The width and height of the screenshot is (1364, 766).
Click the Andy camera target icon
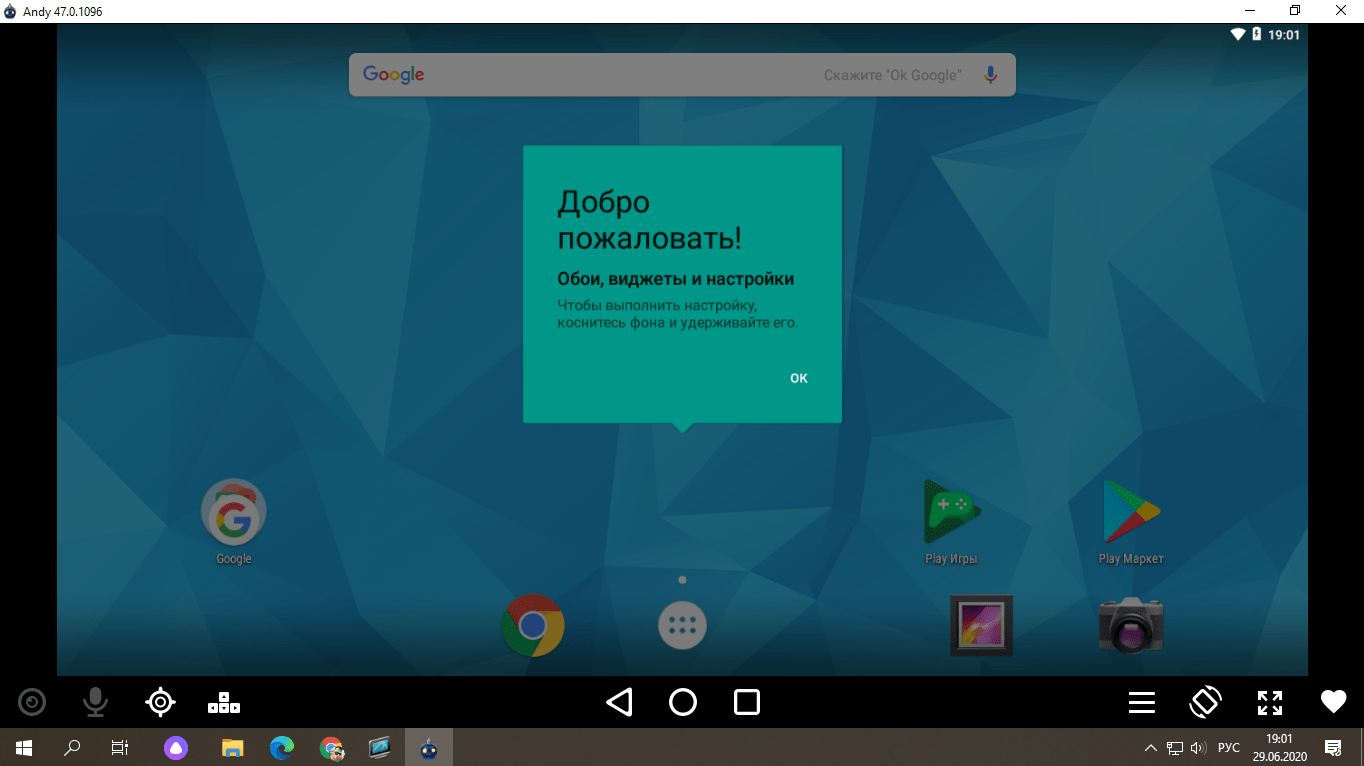pos(32,703)
